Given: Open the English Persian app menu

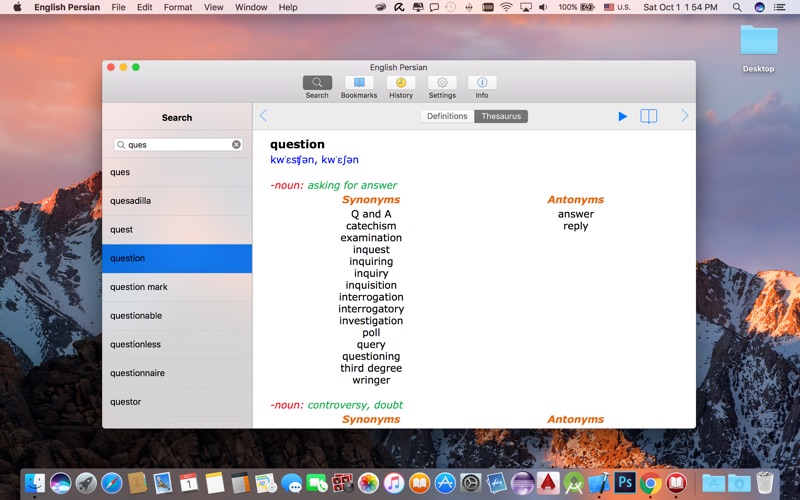Looking at the screenshot, I should [67, 7].
